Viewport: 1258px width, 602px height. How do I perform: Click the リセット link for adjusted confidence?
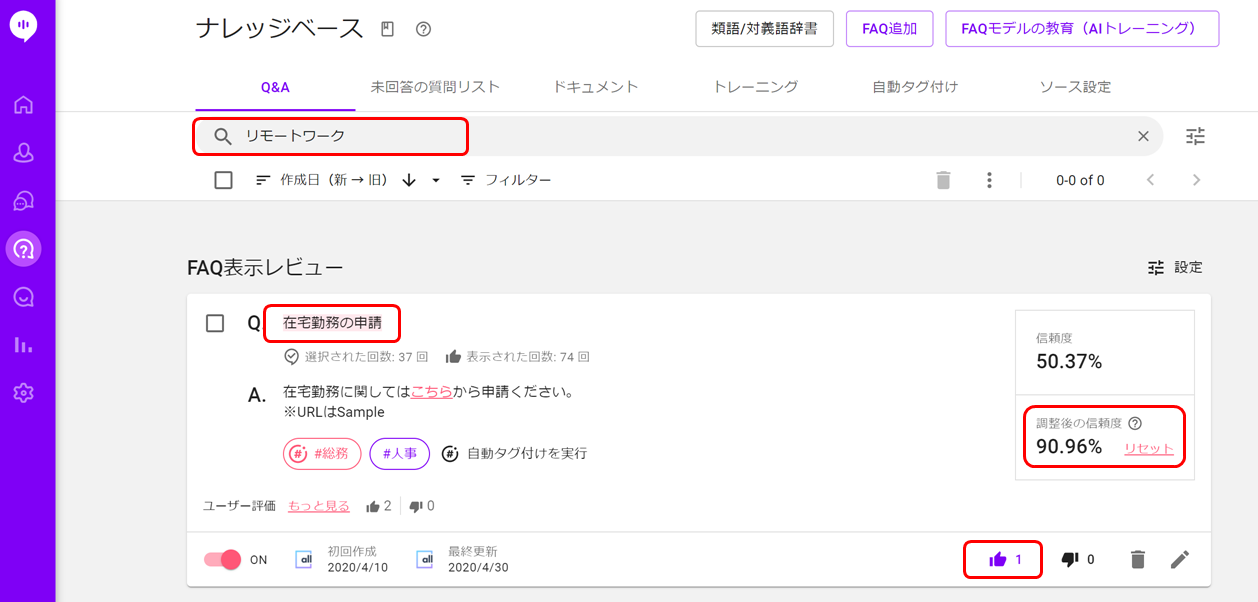coord(1149,448)
